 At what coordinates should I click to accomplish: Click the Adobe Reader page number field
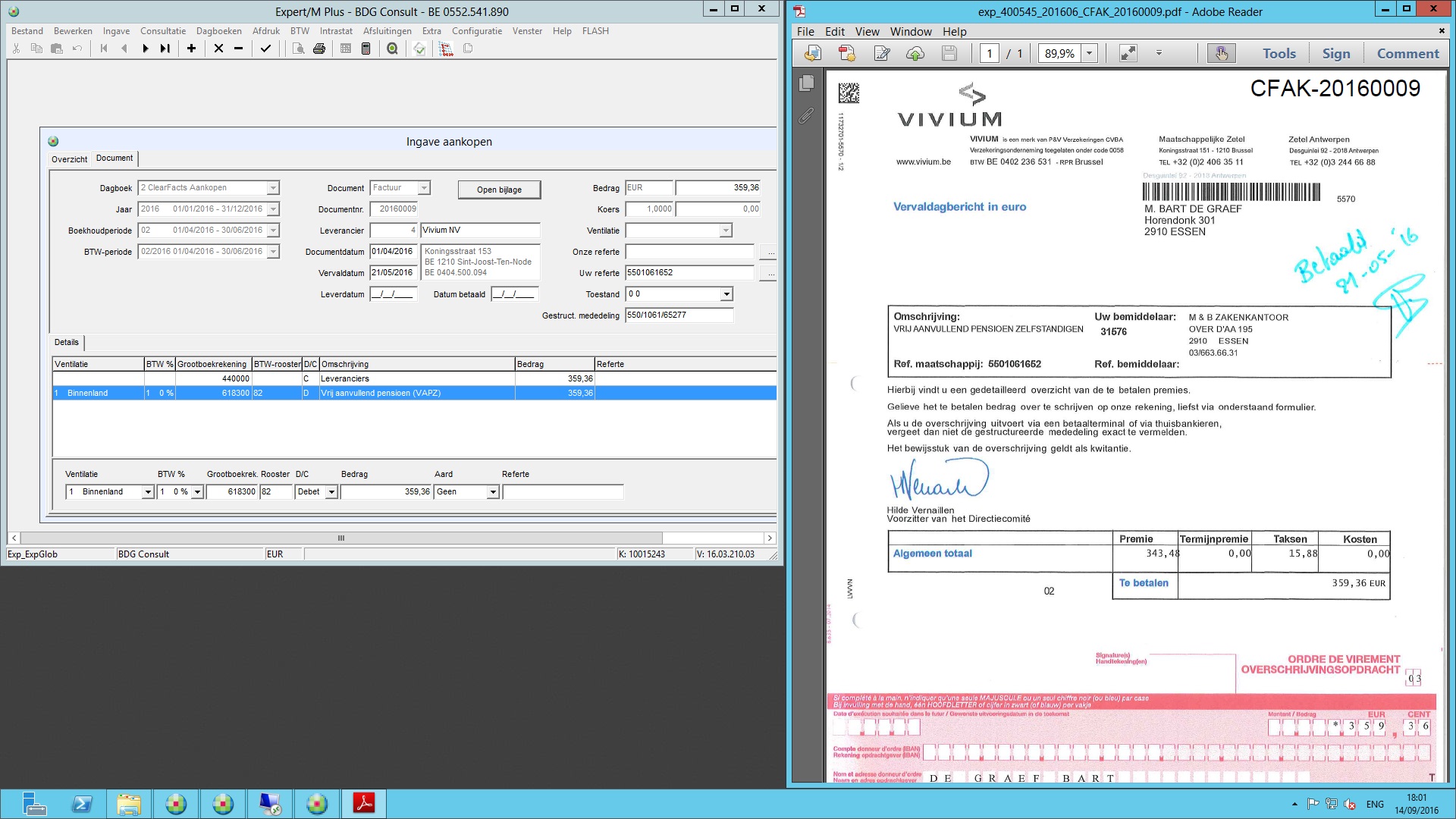[x=989, y=53]
